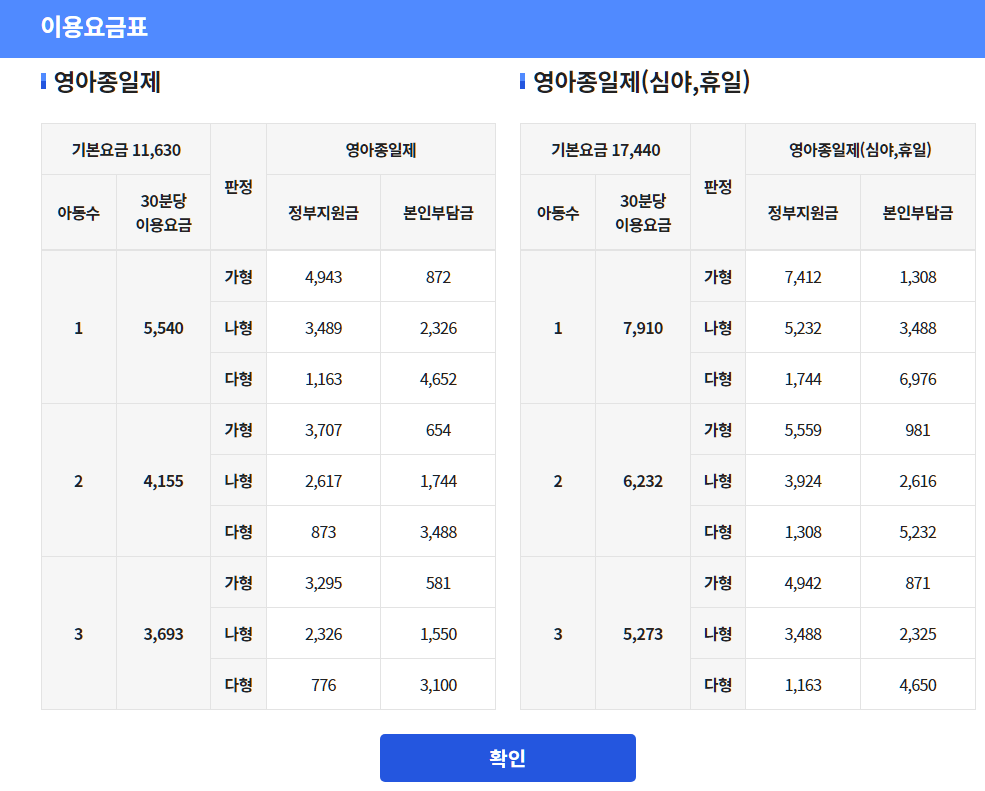Select the 3,489 government support value
The image size is (985, 791).
324,328
